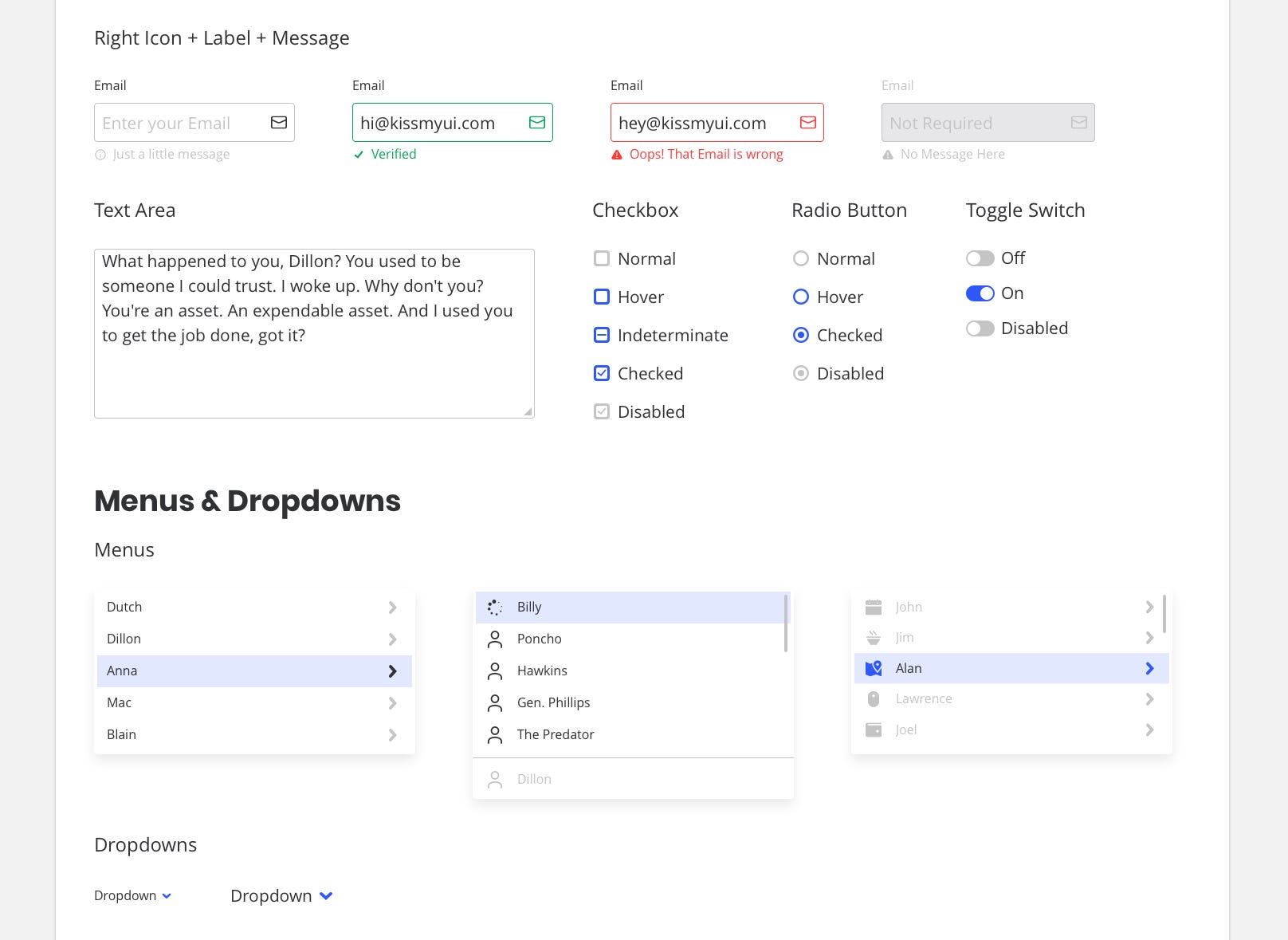This screenshot has height=940, width=1288.
Task: Select the Lawrence menu item
Action: coord(1011,699)
